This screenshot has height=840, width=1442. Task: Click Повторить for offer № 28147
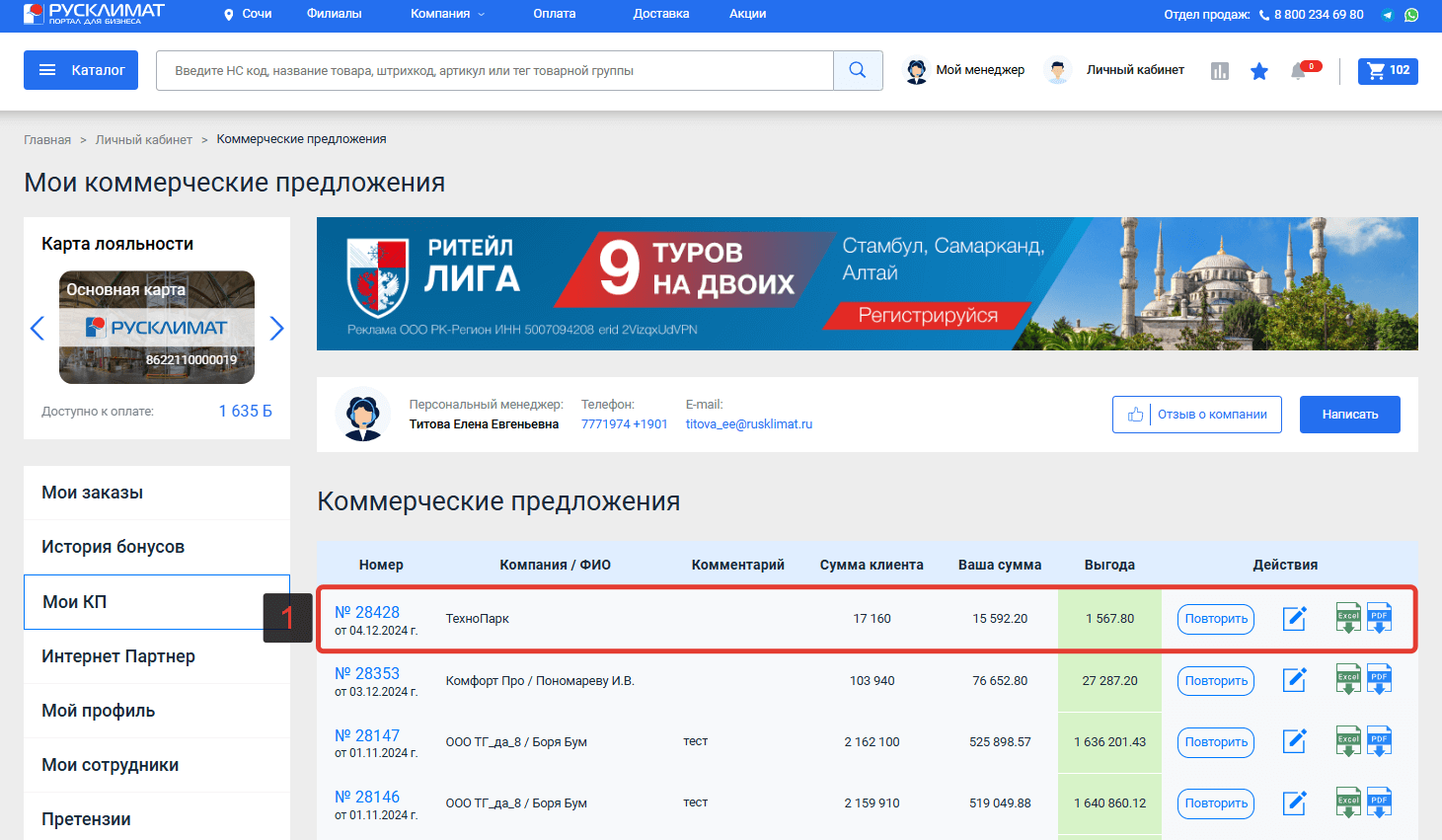1216,742
